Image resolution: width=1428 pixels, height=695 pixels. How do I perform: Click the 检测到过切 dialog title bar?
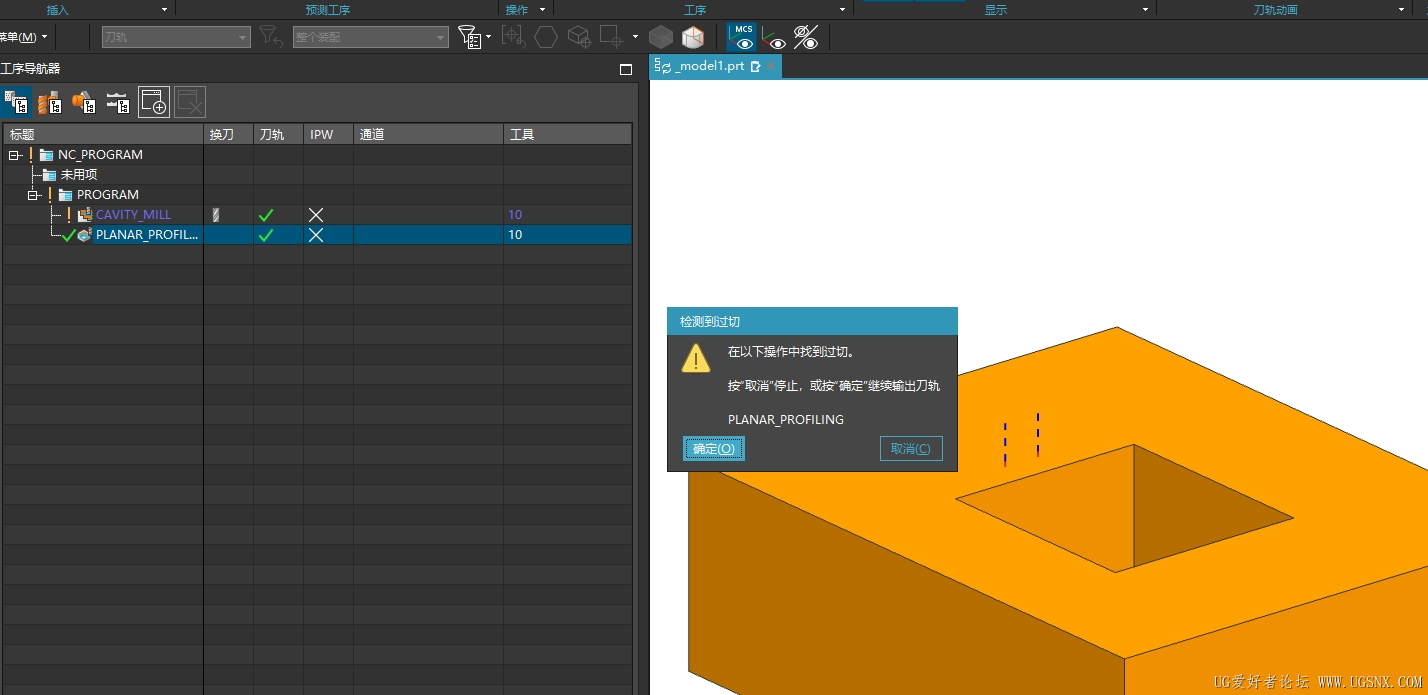812,322
